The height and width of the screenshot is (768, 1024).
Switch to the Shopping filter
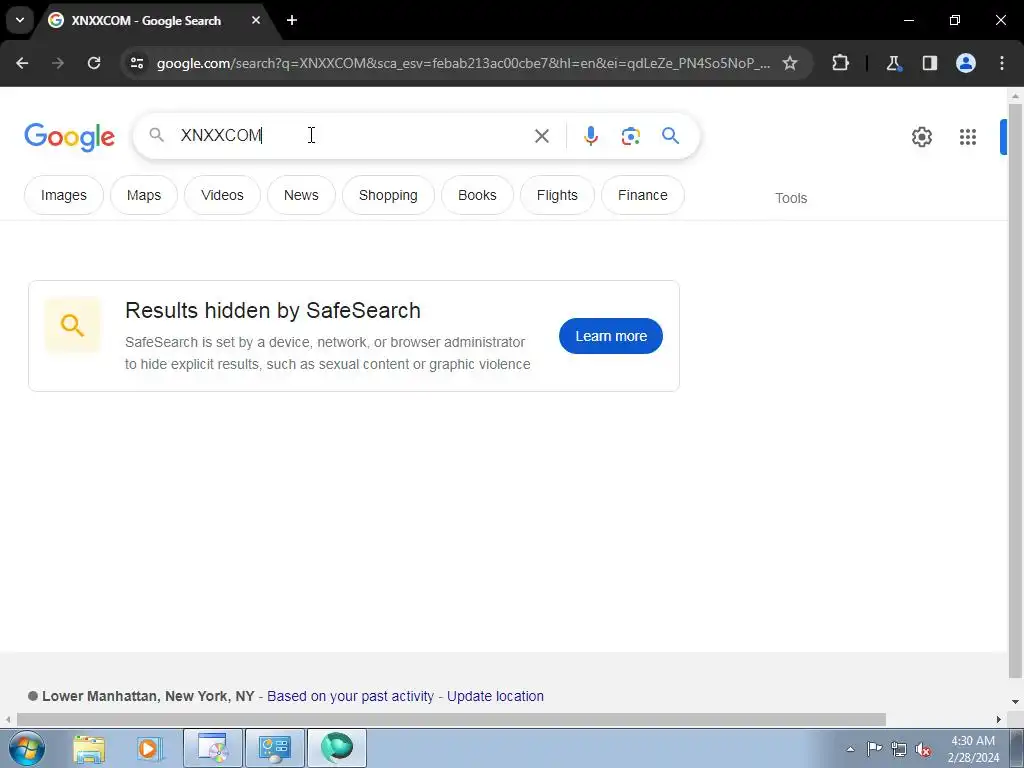coord(388,195)
